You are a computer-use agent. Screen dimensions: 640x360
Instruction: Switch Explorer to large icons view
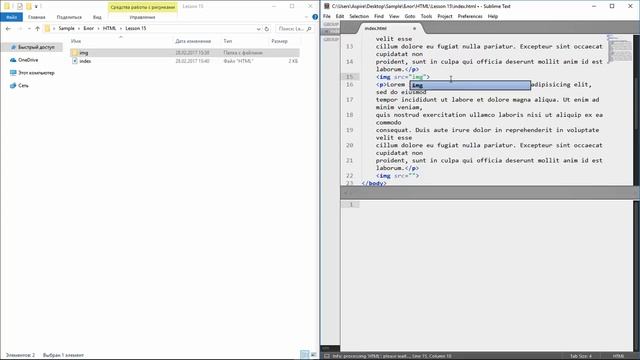tap(313, 354)
